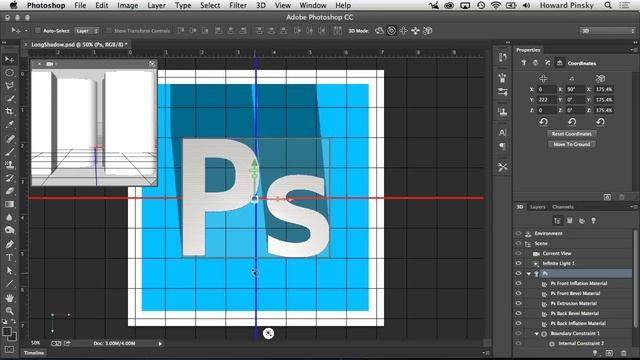Open the Auto-Select Layer dropdown
The image size is (640, 360).
(x=87, y=31)
